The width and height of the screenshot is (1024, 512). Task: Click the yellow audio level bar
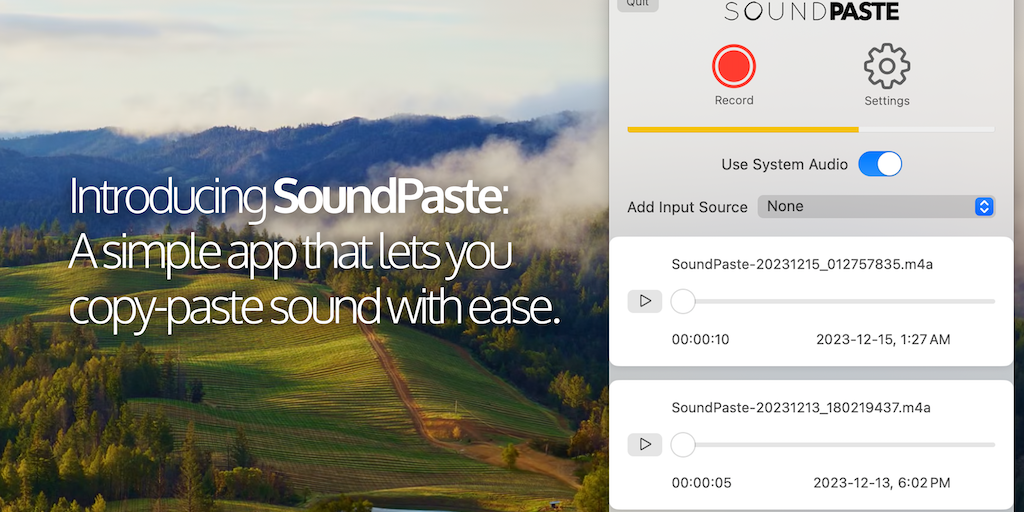coord(743,129)
